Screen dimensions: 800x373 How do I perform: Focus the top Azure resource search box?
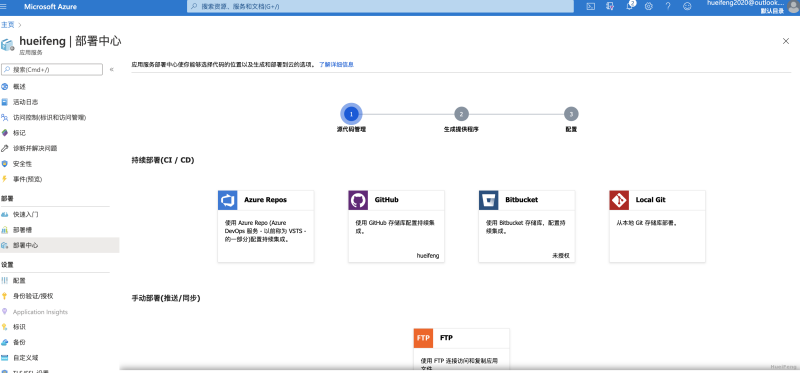point(380,7)
